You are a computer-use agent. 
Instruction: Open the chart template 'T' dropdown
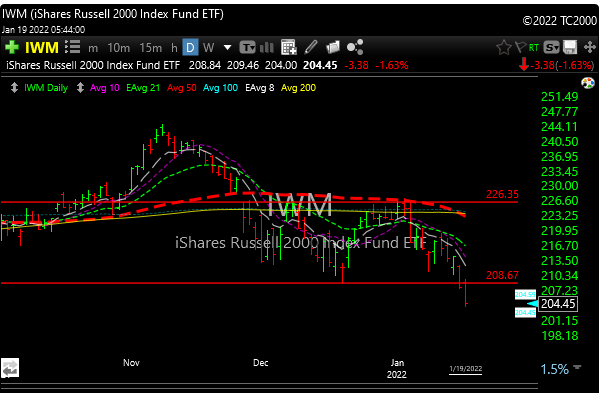(x=248, y=48)
